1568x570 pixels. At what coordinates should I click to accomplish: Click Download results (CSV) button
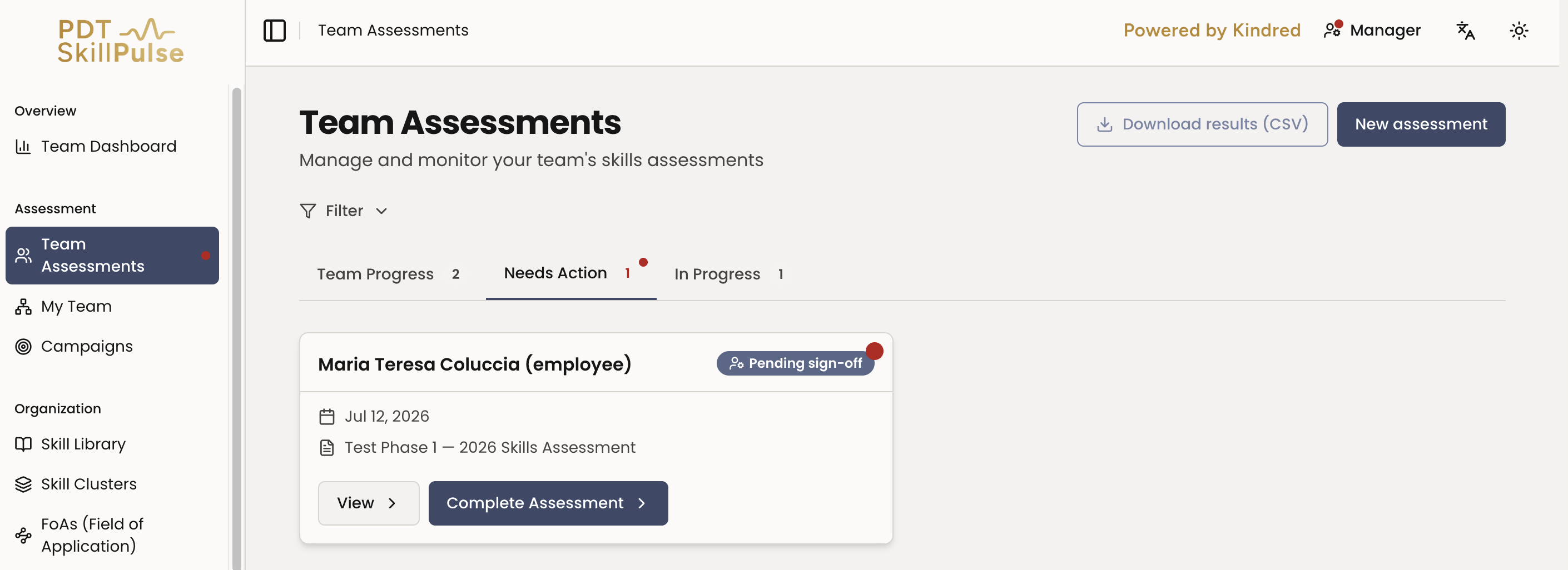(1202, 124)
